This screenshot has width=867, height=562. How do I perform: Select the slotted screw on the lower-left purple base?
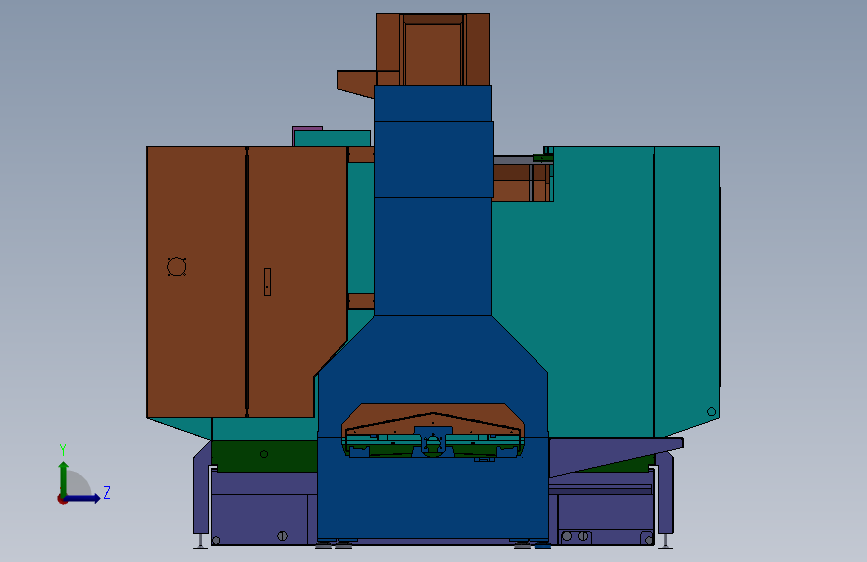click(x=282, y=535)
